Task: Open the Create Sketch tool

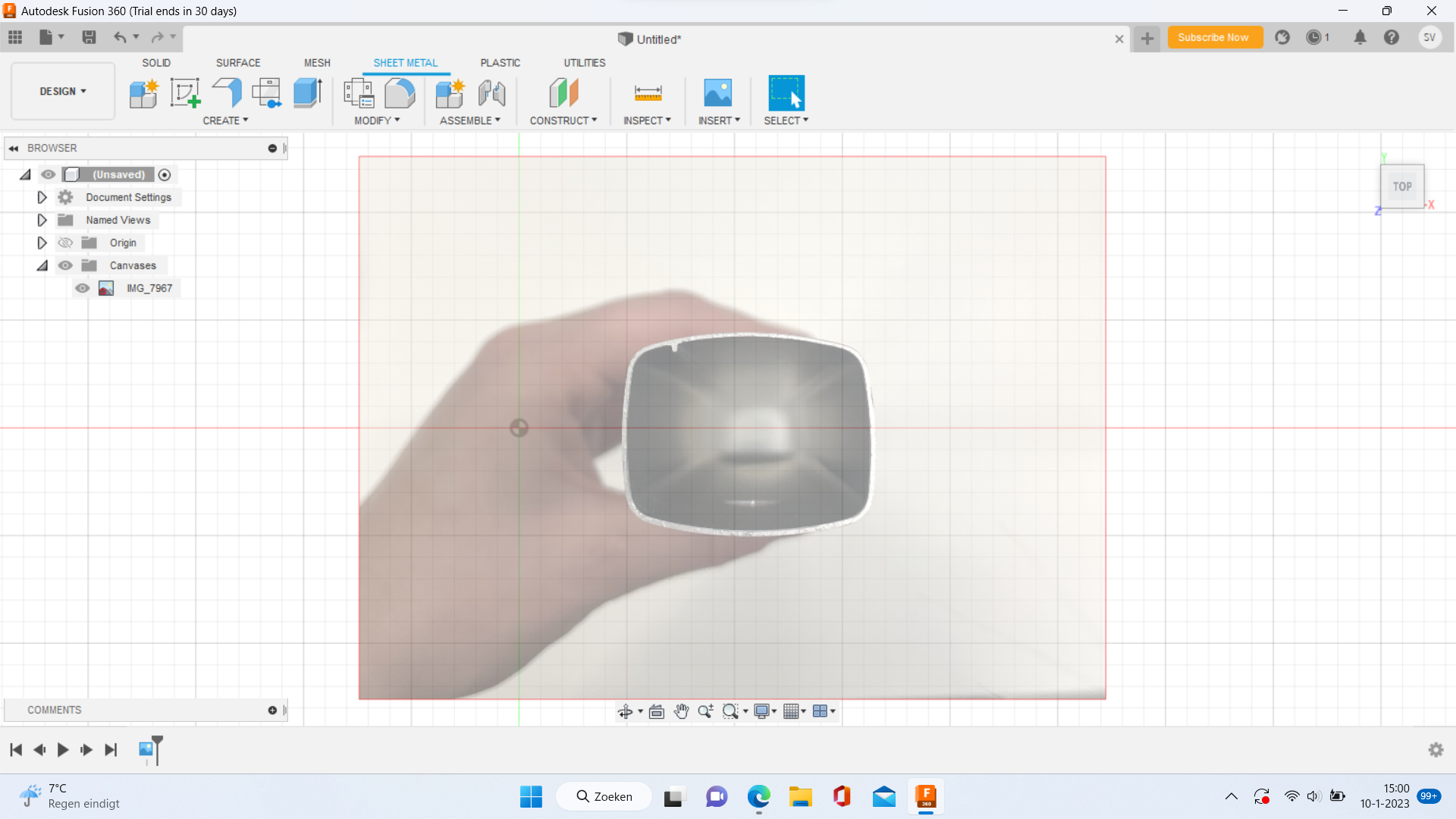Action: tap(185, 93)
